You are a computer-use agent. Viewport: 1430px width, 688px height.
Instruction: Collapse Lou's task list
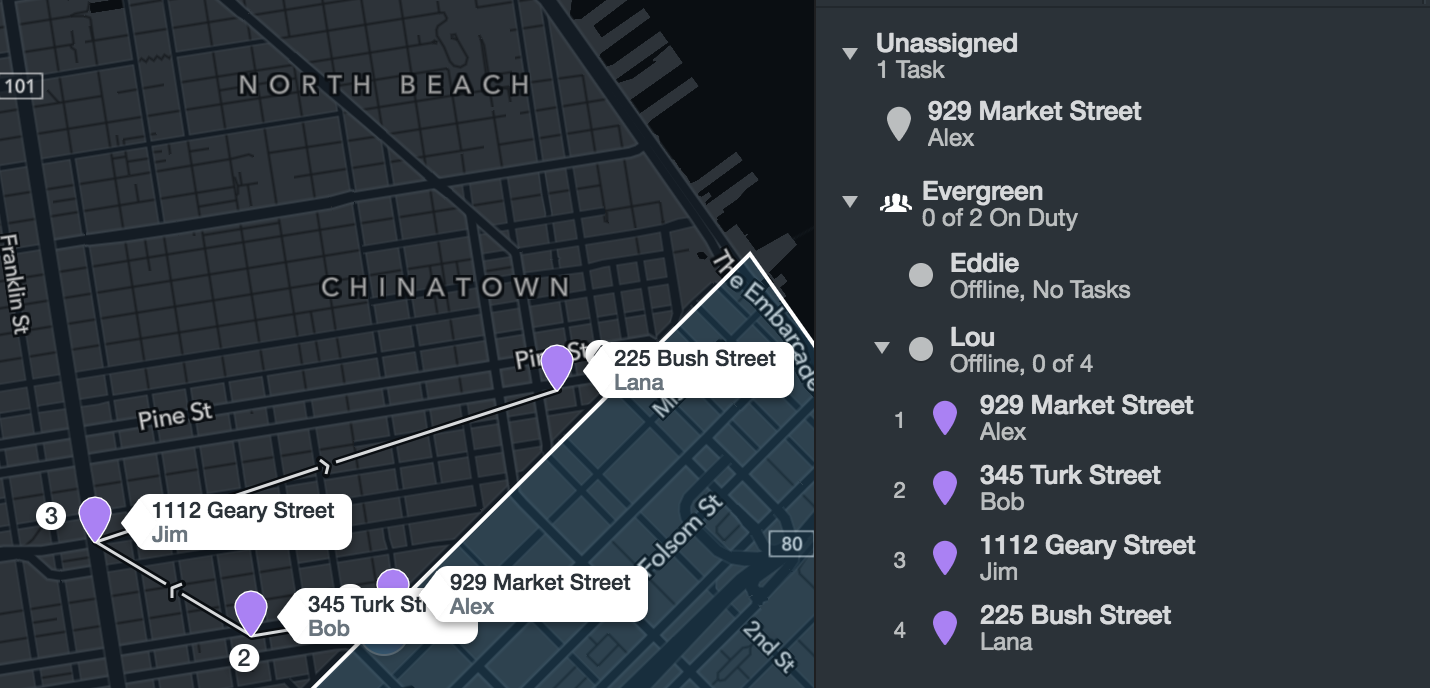[x=882, y=348]
